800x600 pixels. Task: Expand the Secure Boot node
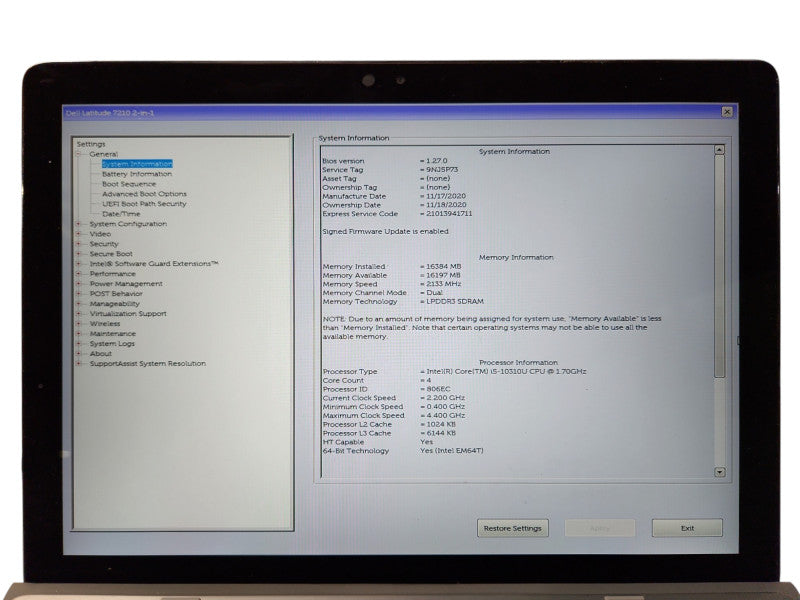[x=79, y=254]
